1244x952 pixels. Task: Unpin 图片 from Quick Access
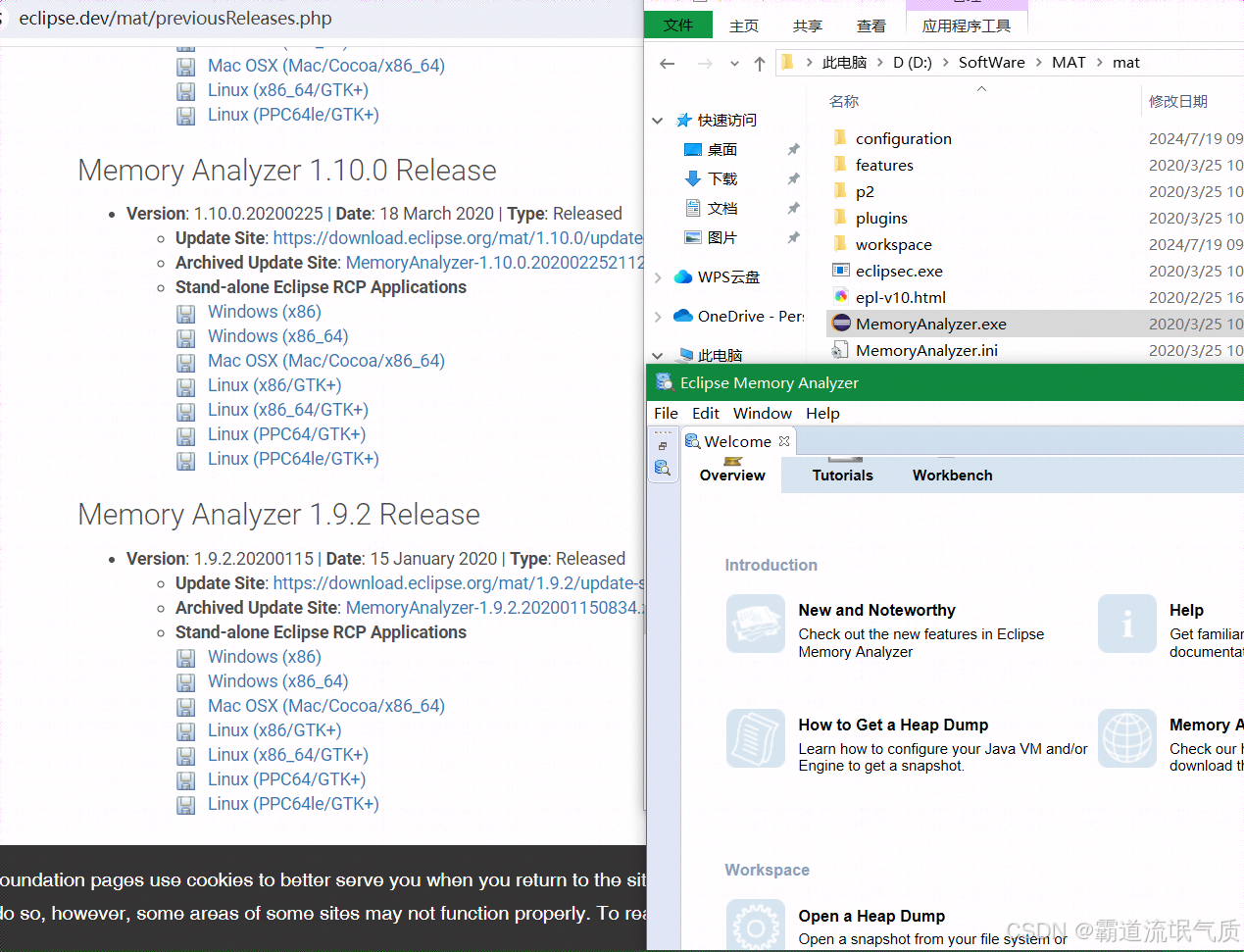point(795,236)
